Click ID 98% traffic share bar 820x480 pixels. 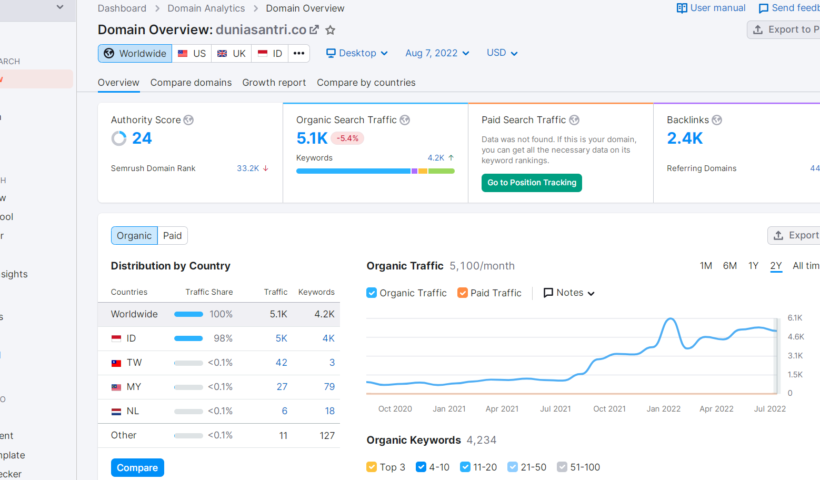tap(188, 338)
